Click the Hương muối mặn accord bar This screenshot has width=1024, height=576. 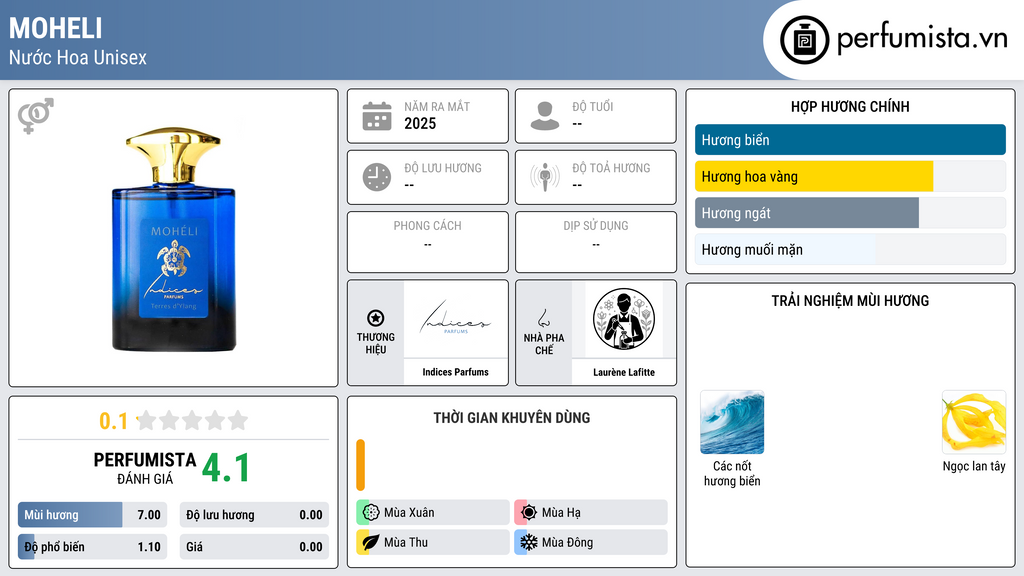850,249
